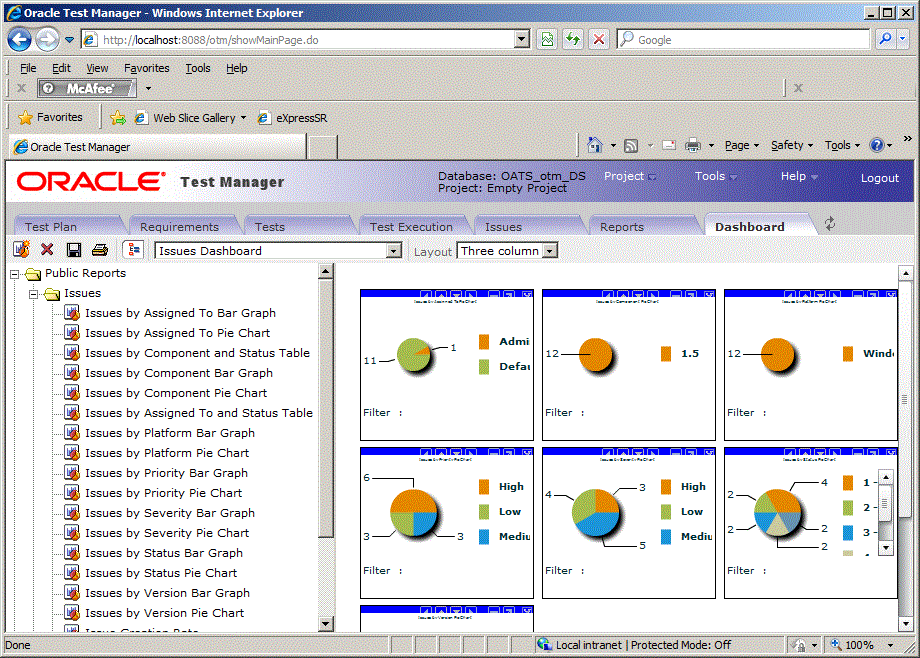
Task: Click the address bar URL field
Action: click(306, 40)
